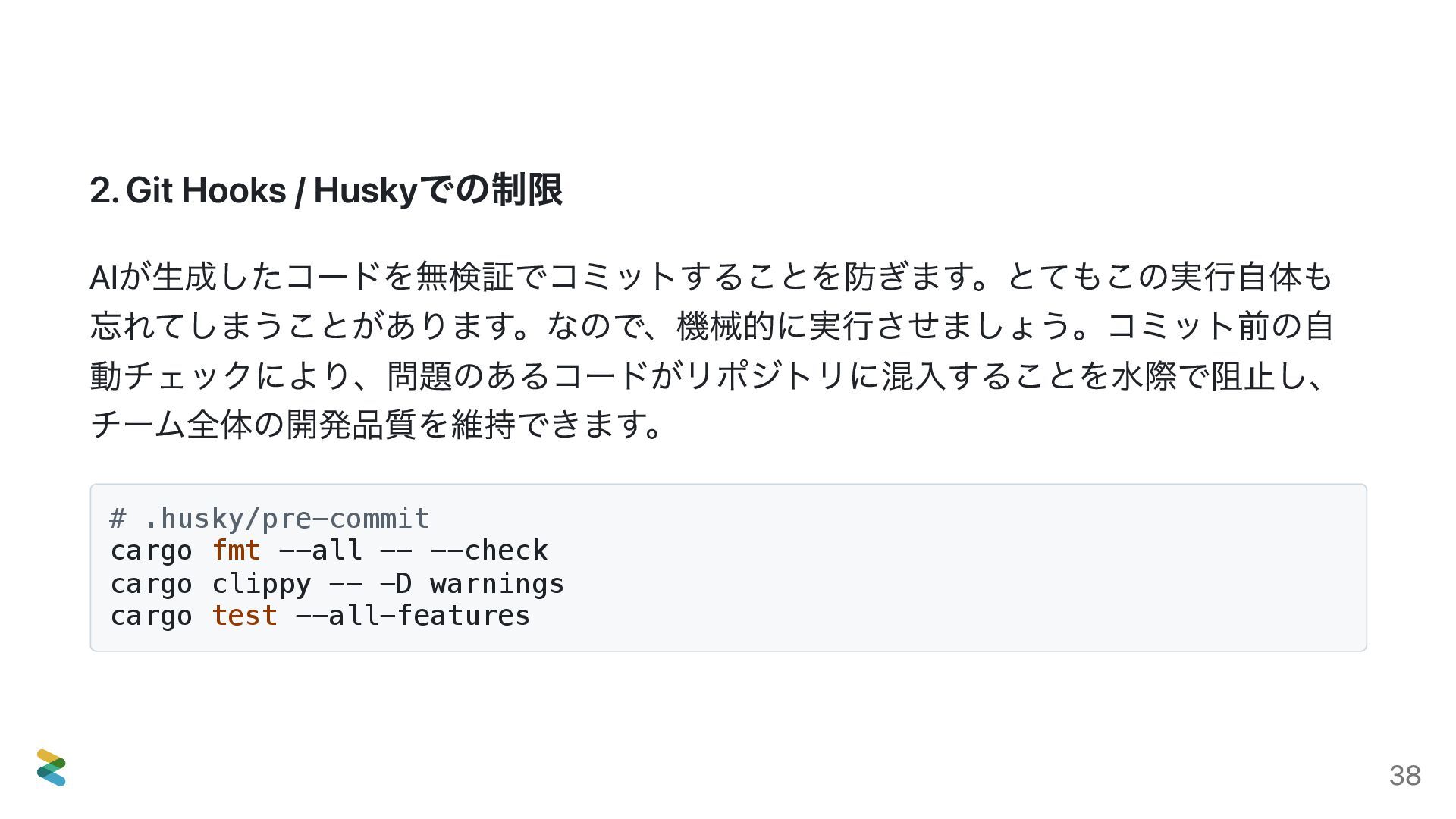Click paragraph line beginning with 忘れて
This screenshot has height=819, width=1456.
(x=711, y=326)
